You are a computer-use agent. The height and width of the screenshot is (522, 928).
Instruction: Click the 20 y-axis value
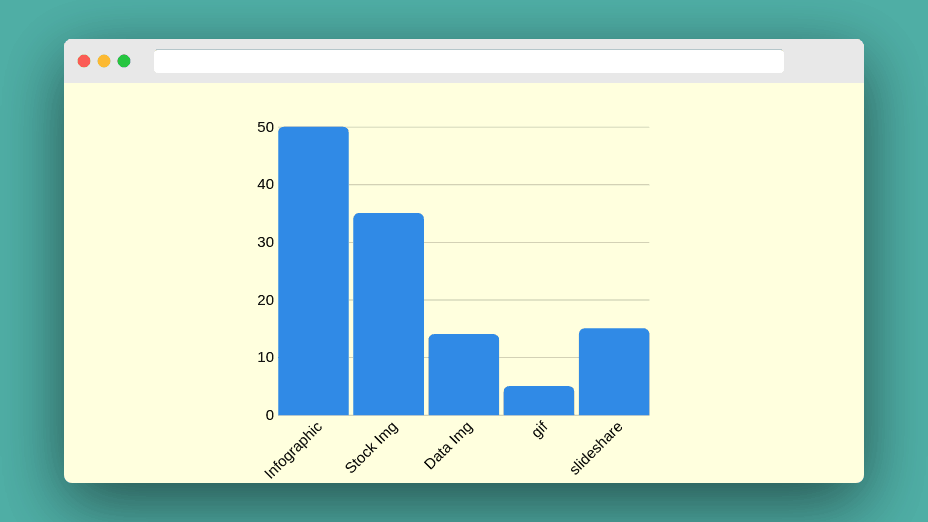[x=266, y=300]
